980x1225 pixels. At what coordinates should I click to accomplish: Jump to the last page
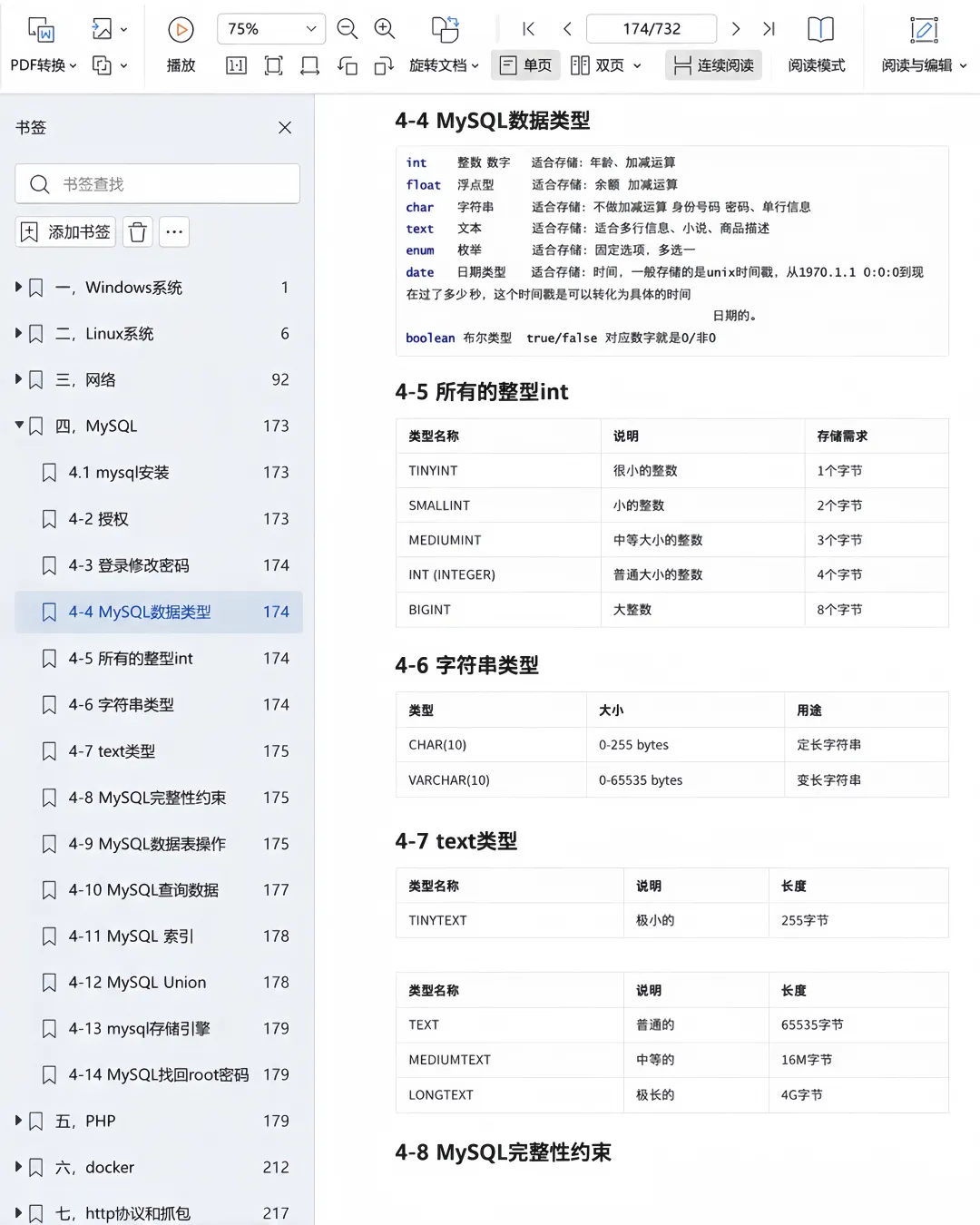pos(769,29)
